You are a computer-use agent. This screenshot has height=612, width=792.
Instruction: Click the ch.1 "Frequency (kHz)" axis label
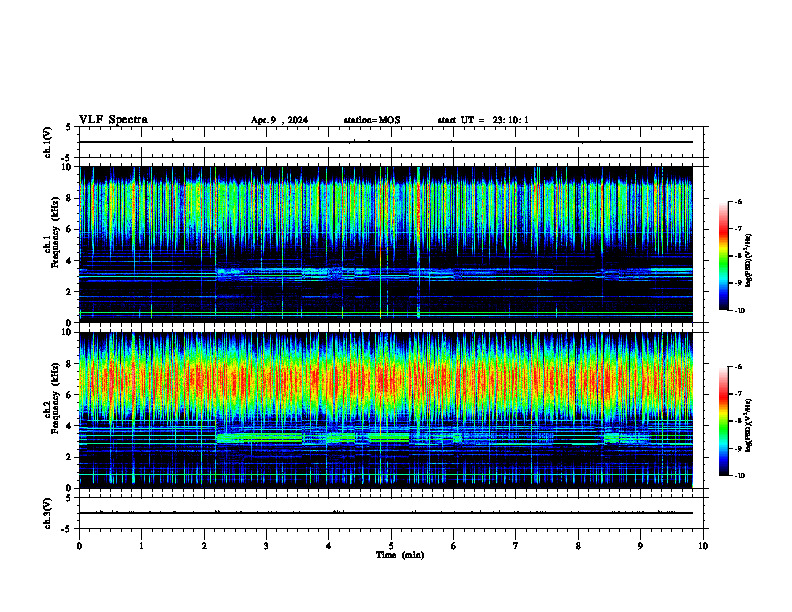(55, 232)
